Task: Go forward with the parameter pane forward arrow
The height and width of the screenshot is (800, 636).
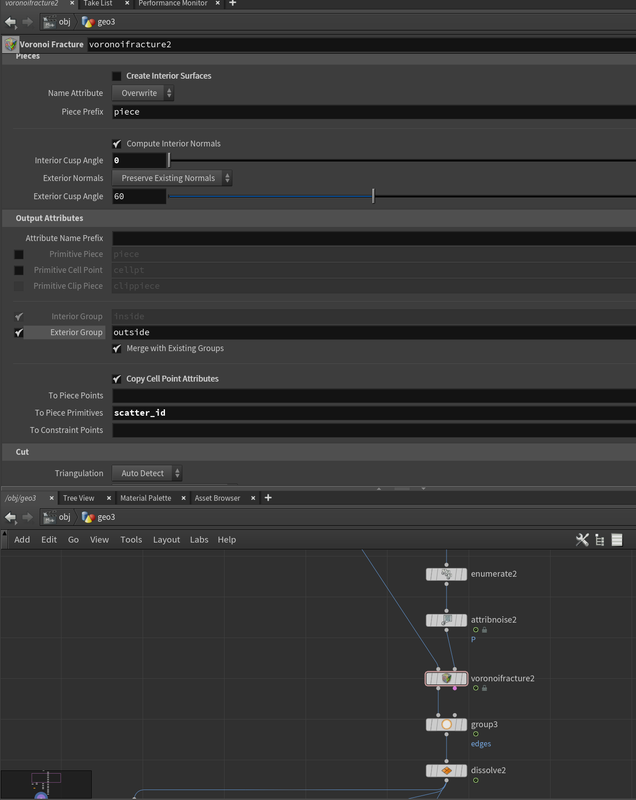Action: click(28, 22)
